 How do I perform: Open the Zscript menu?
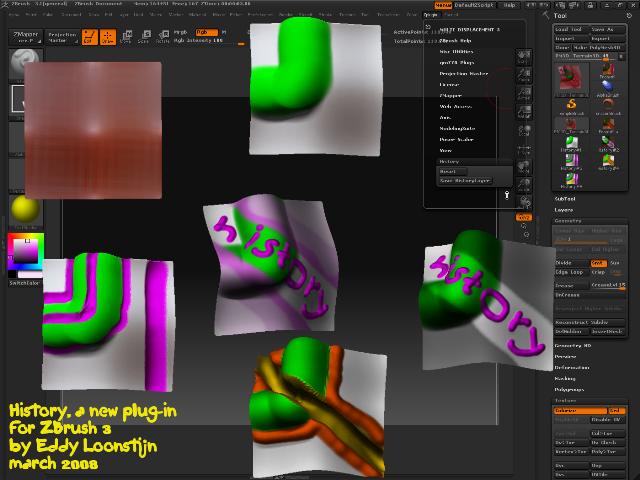pos(451,15)
